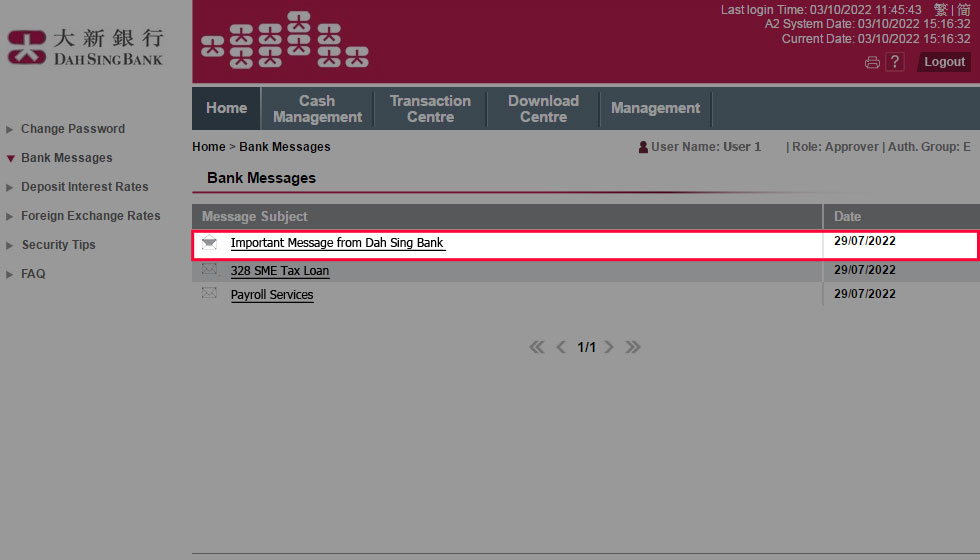Screen dimensions: 980x560
Task: Expand arrow beside FAQ
Action: point(9,274)
